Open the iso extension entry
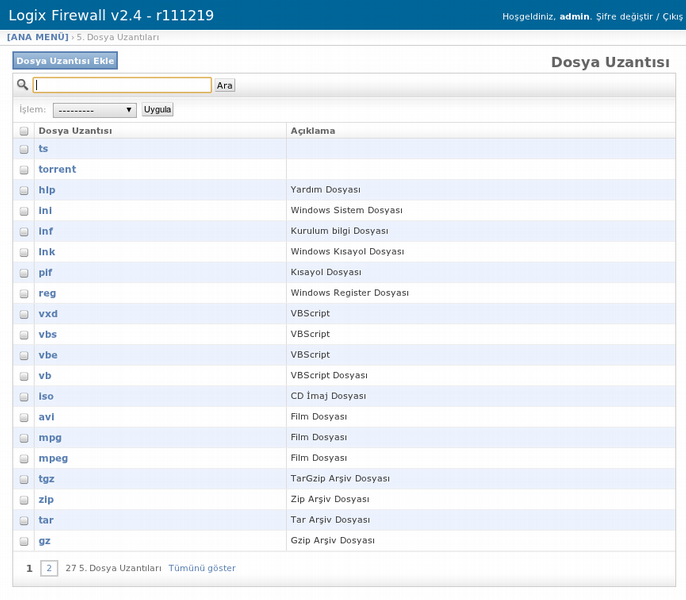This screenshot has height=600, width=686. click(x=46, y=396)
